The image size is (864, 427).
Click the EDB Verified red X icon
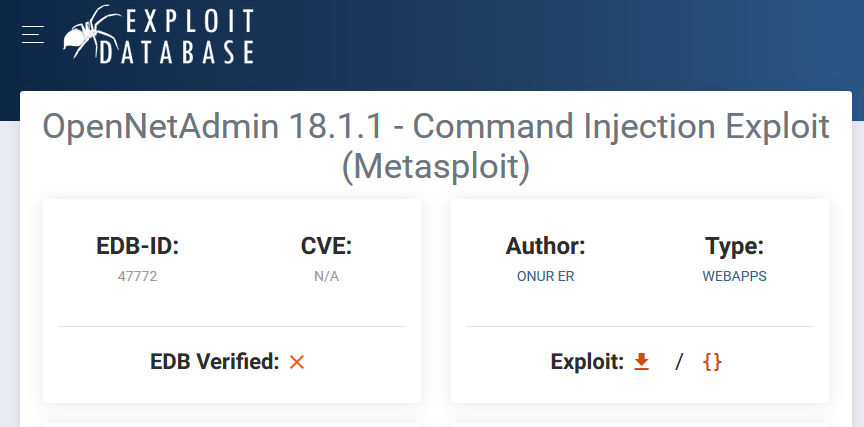click(297, 362)
